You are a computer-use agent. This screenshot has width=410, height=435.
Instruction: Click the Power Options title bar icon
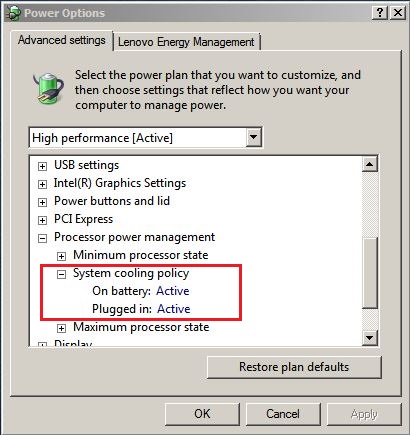13,13
